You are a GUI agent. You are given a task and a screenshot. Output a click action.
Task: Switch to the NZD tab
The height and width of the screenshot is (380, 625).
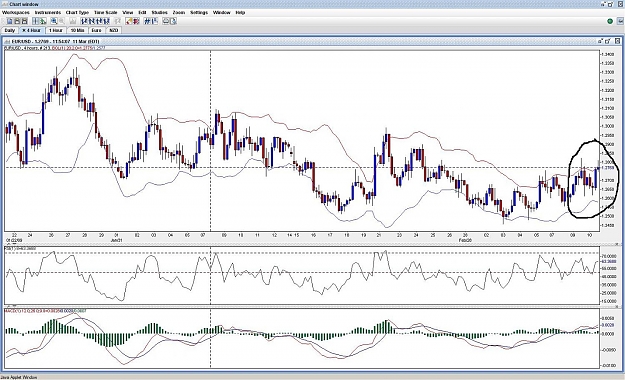(114, 30)
